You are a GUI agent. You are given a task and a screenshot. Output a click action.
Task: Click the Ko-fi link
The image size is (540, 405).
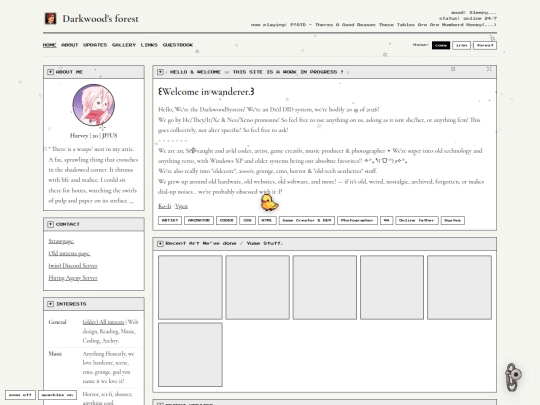[165, 206]
